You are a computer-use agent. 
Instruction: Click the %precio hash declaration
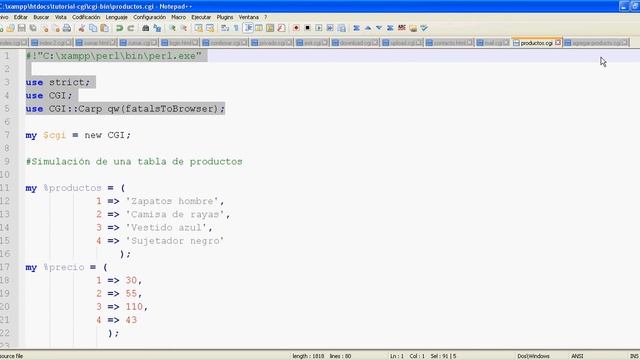[x=66, y=267]
